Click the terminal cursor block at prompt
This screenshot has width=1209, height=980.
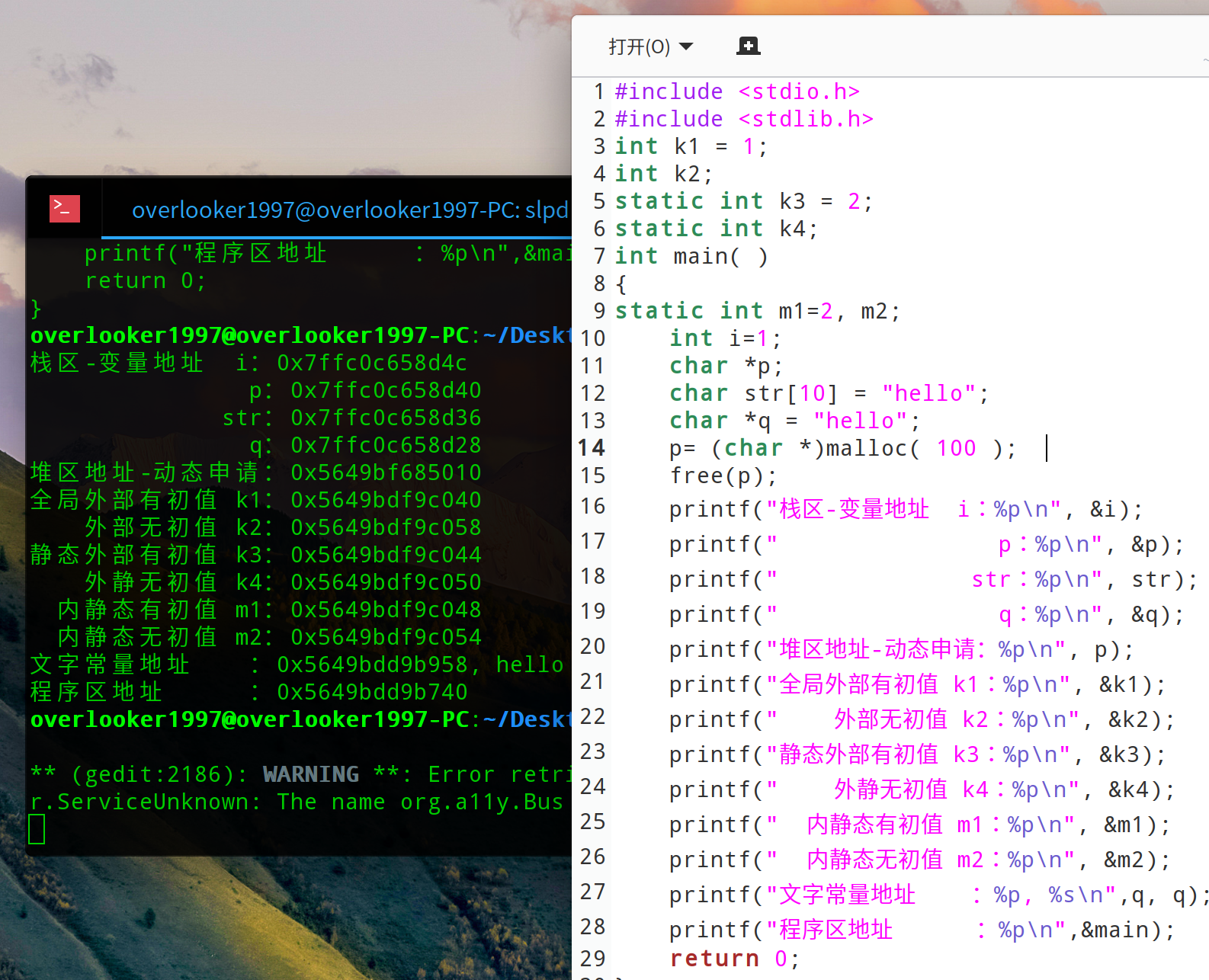[x=37, y=829]
